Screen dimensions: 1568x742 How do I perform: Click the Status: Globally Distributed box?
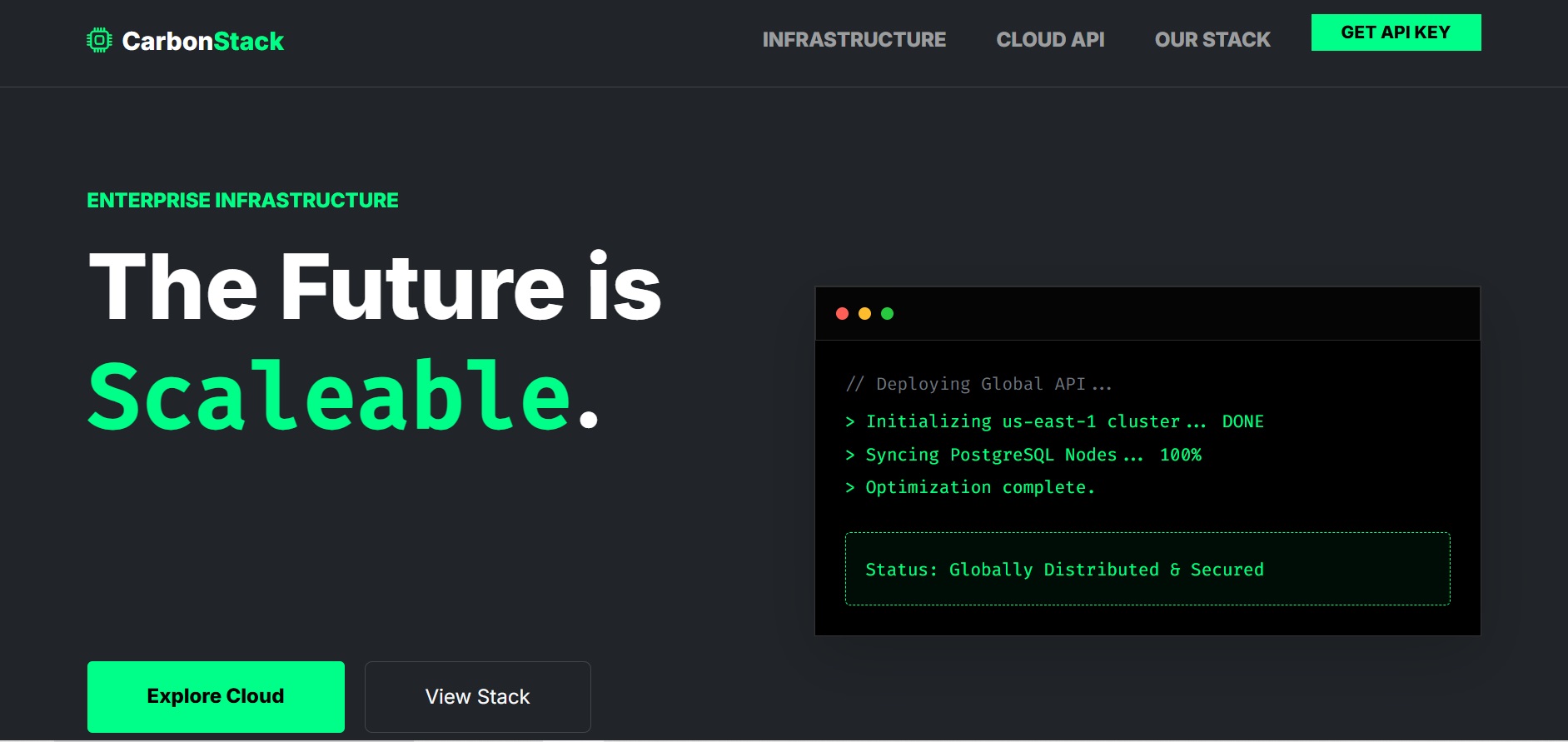pyautogui.click(x=1147, y=569)
